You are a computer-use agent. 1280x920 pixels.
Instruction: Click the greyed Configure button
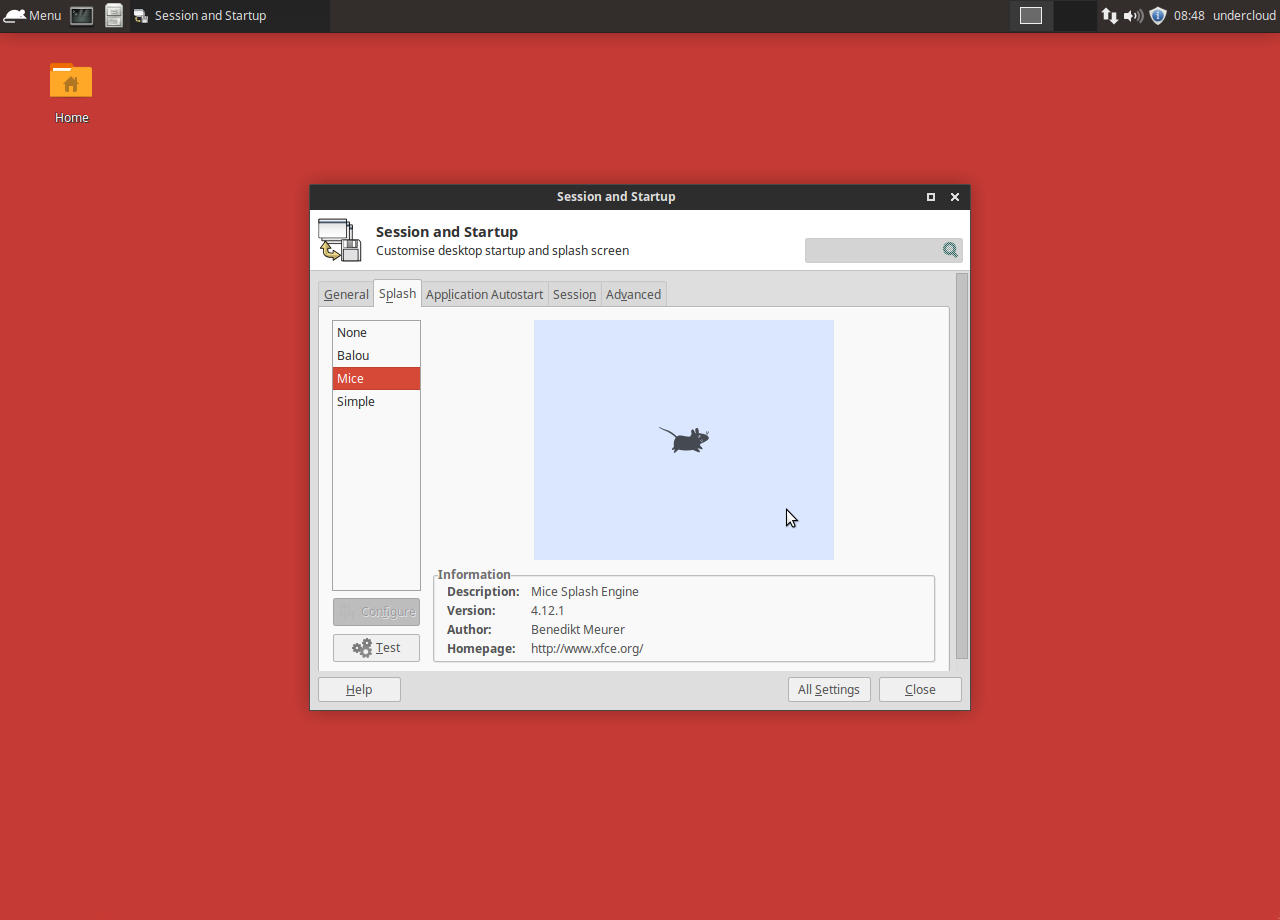click(x=376, y=612)
